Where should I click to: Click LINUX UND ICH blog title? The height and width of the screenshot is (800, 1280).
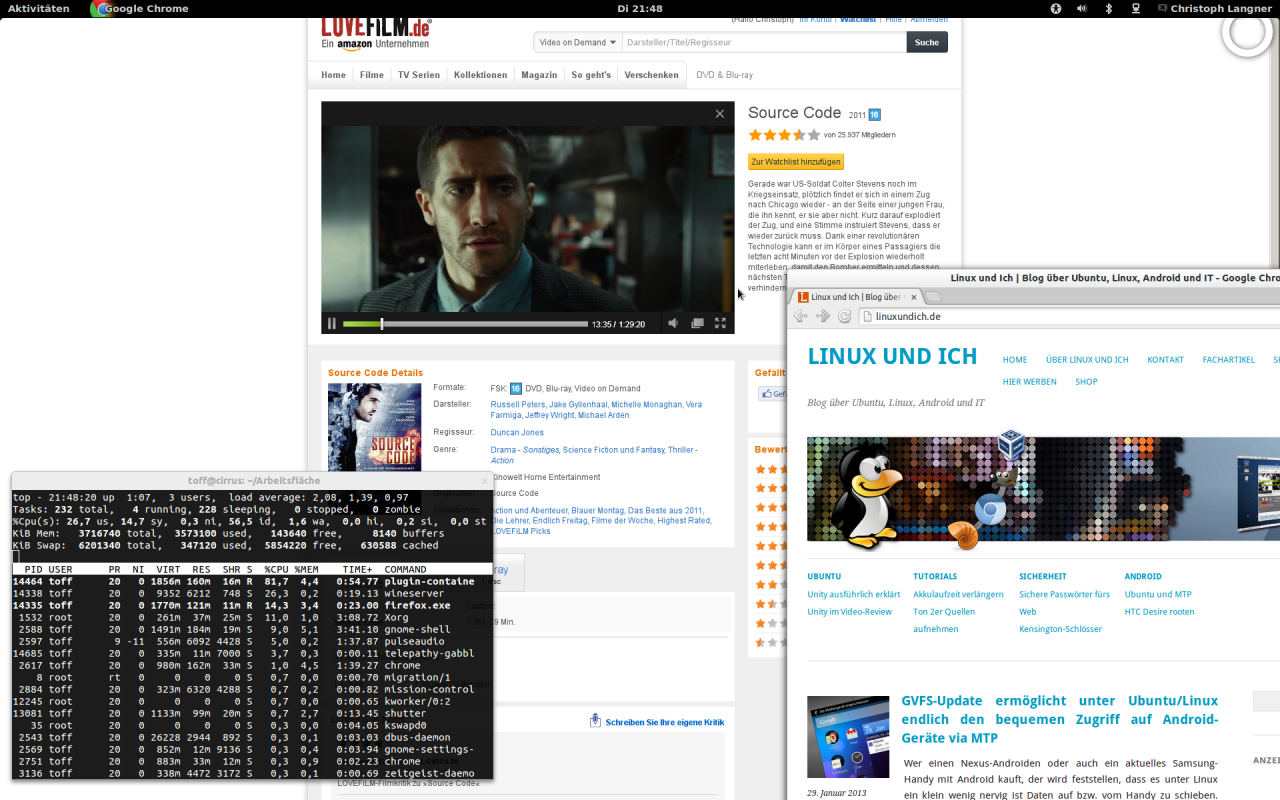click(x=892, y=356)
